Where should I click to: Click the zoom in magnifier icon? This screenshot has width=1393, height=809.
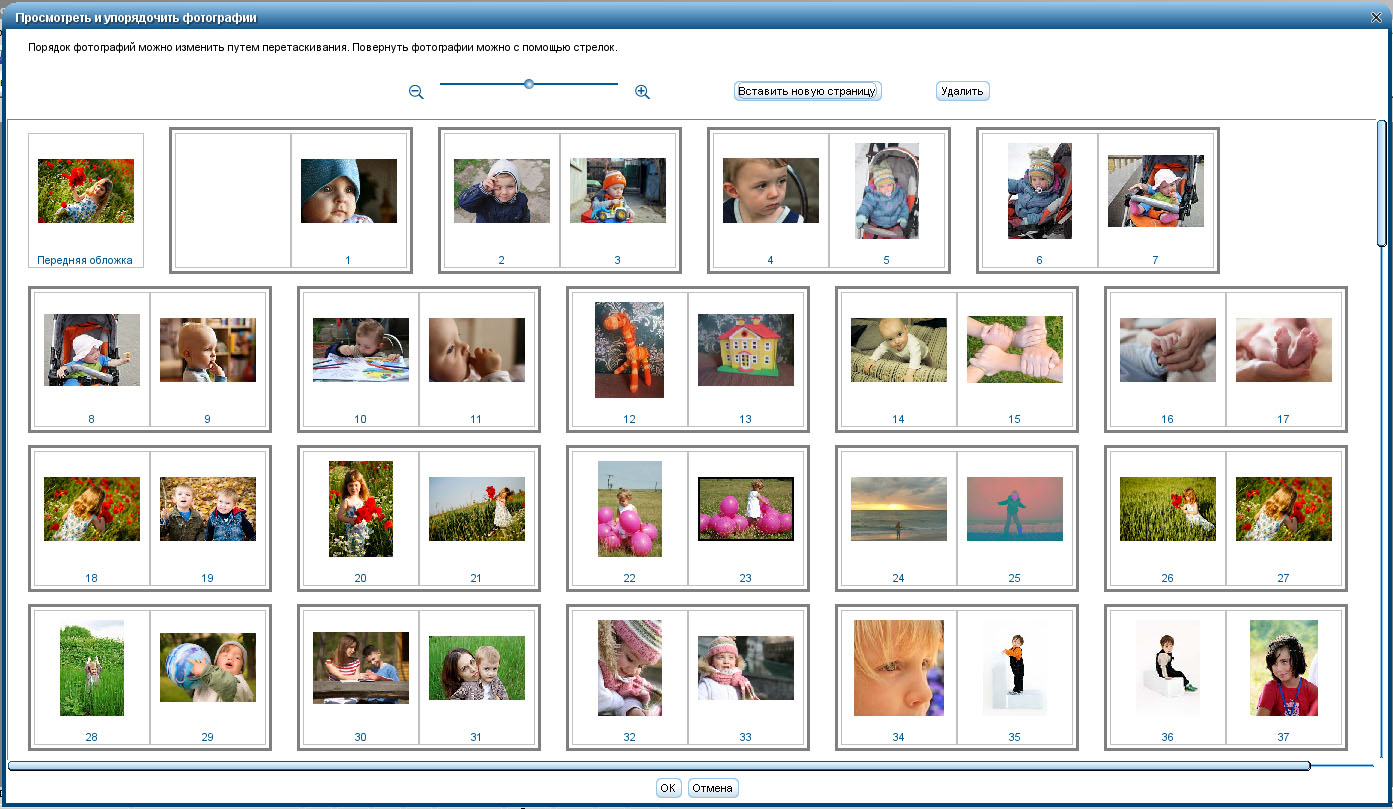642,92
